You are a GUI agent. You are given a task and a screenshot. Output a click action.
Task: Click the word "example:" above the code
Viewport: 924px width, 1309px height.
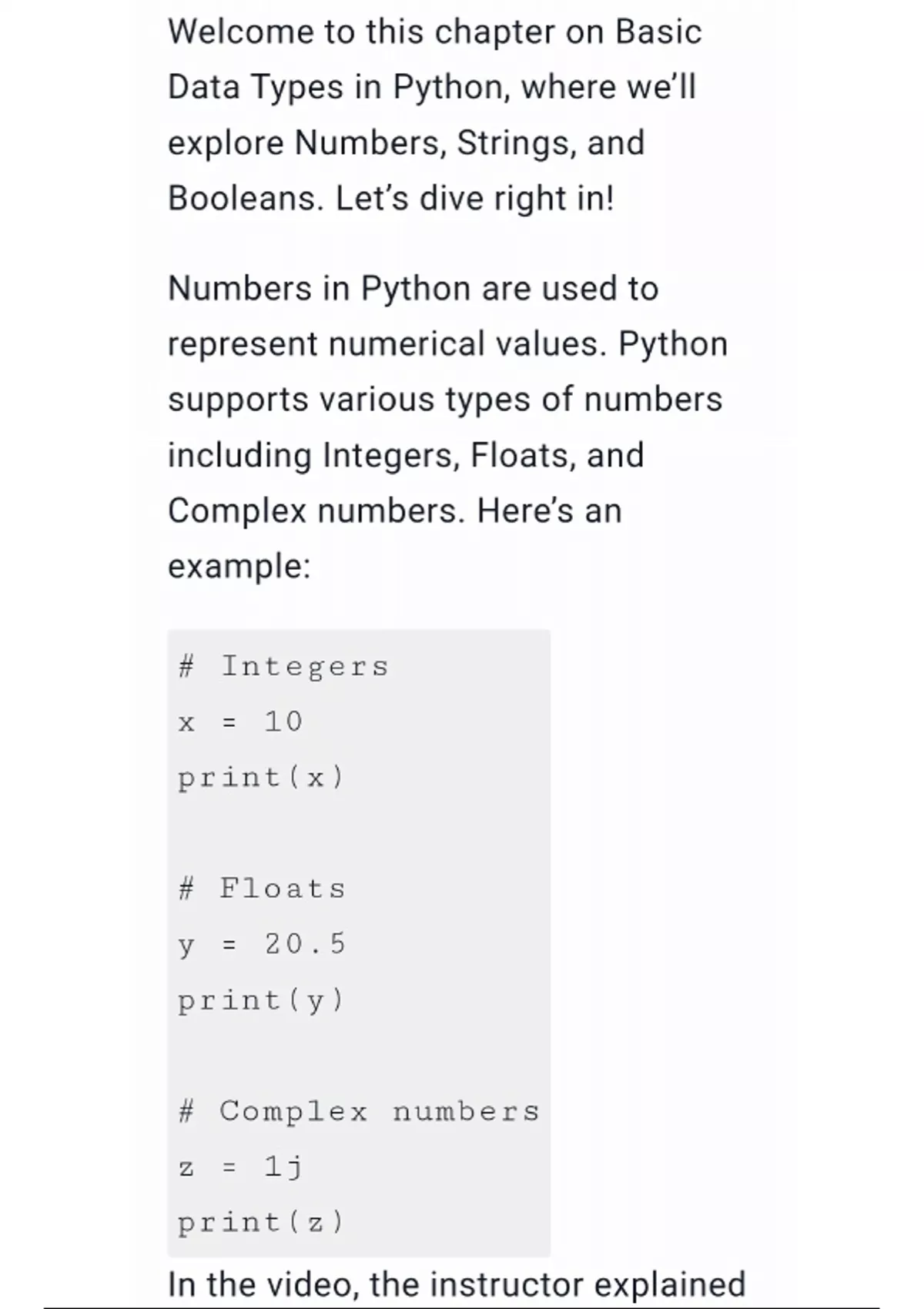[x=239, y=567]
